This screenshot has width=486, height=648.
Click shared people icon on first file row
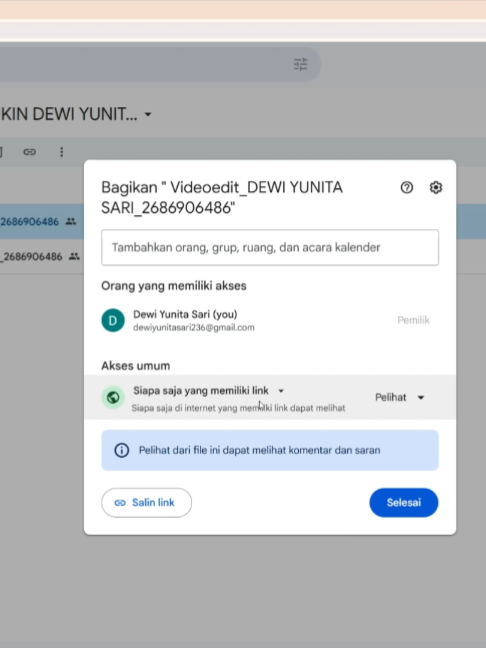(x=71, y=222)
